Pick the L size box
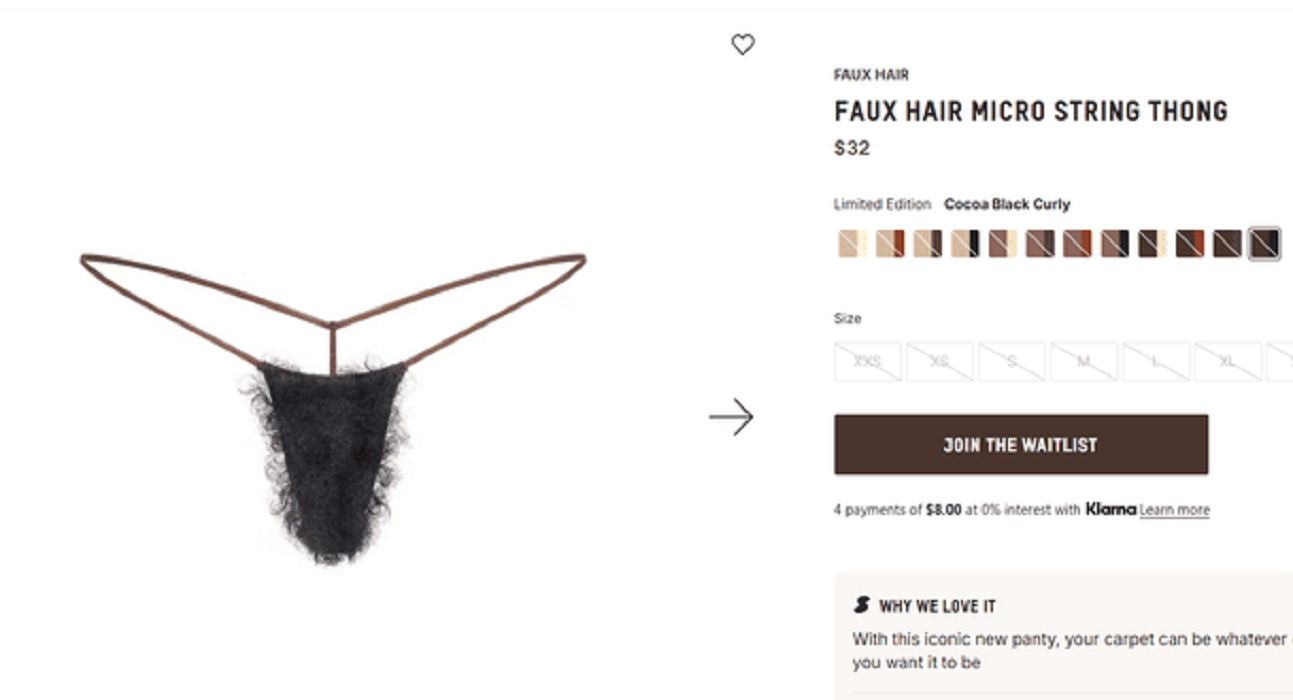 coord(1156,361)
